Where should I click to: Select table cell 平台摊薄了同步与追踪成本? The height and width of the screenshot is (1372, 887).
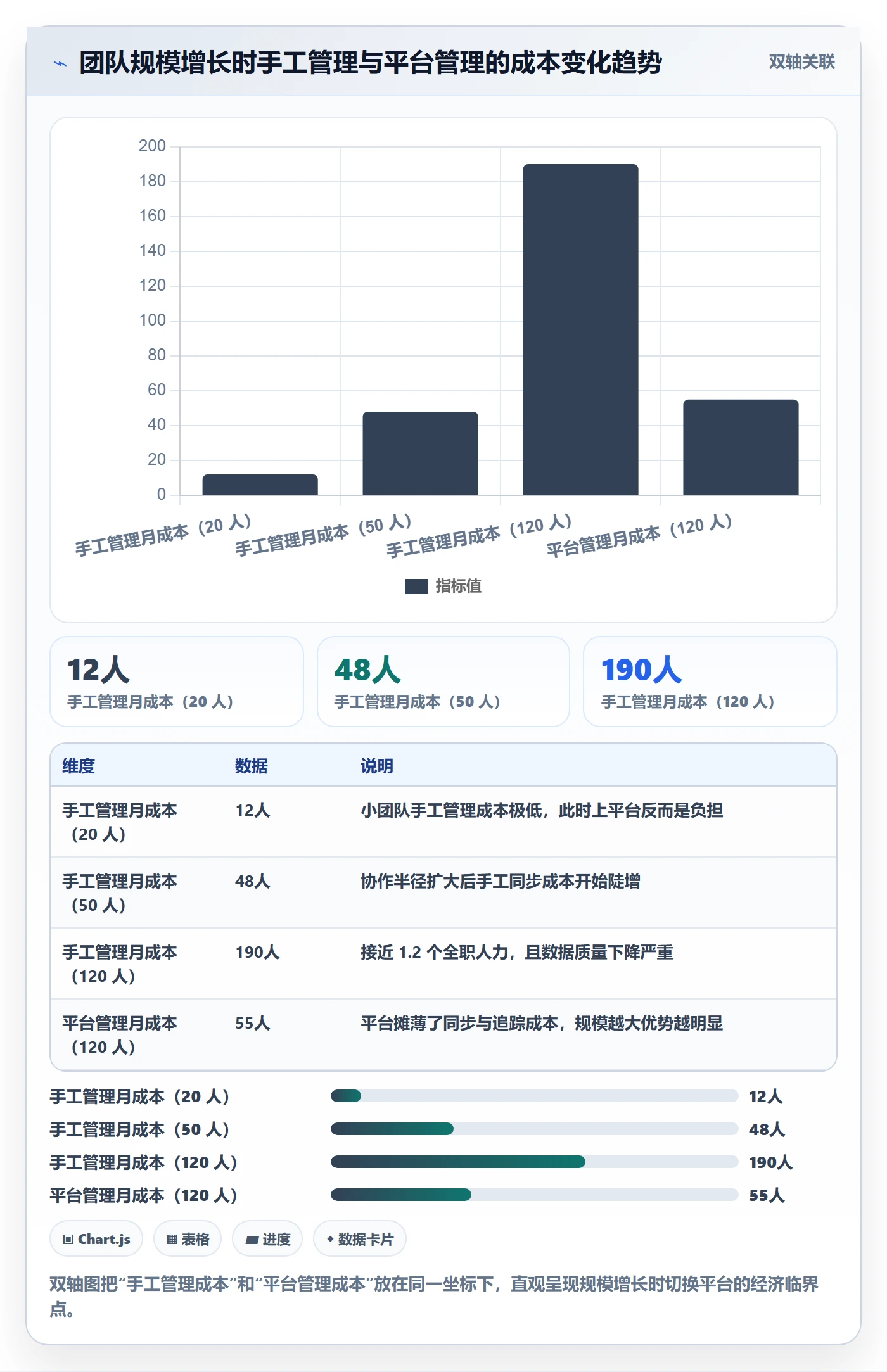tap(542, 1023)
